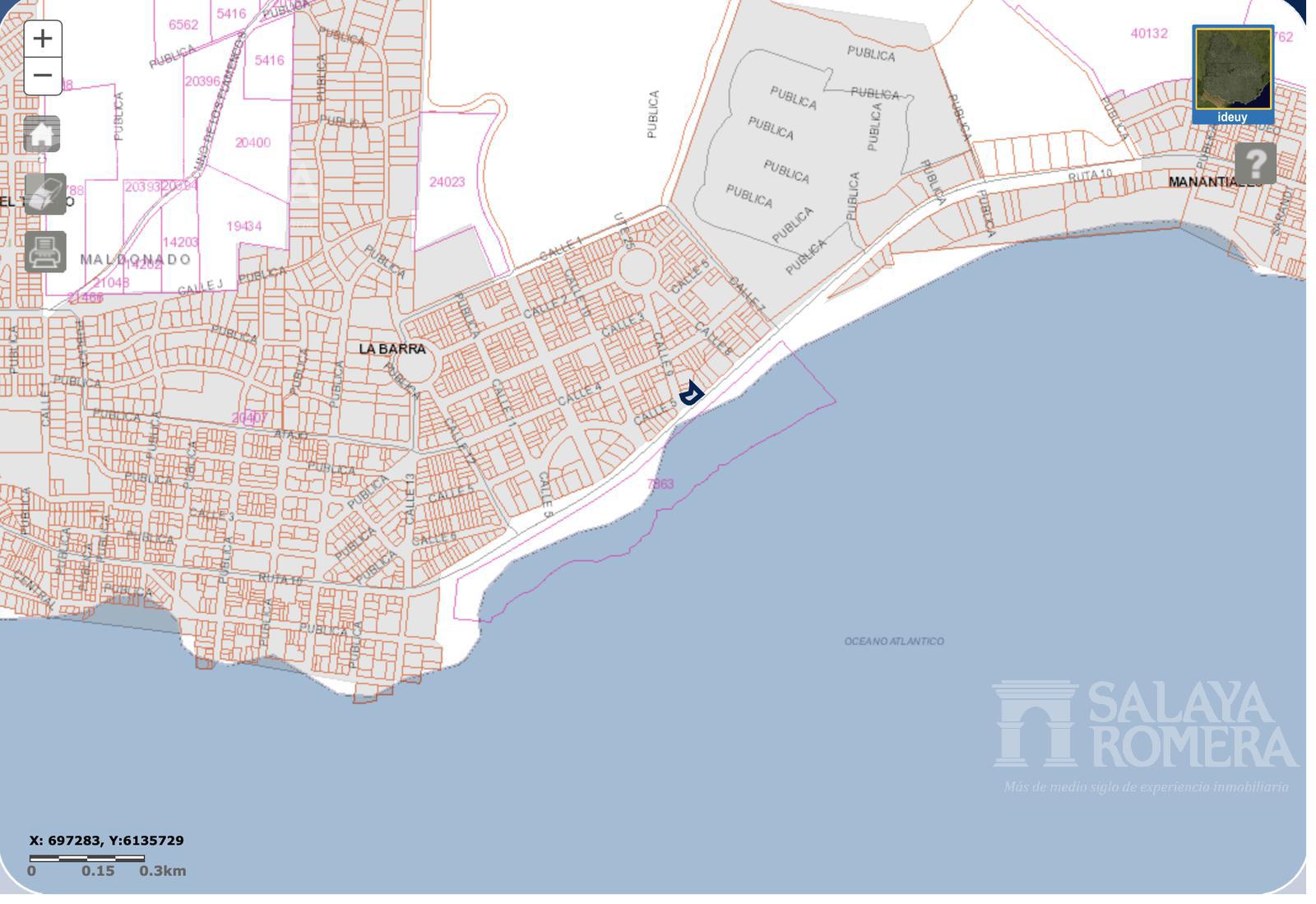Click the MANANTIALES locality label
1316x904 pixels.
(x=1215, y=182)
